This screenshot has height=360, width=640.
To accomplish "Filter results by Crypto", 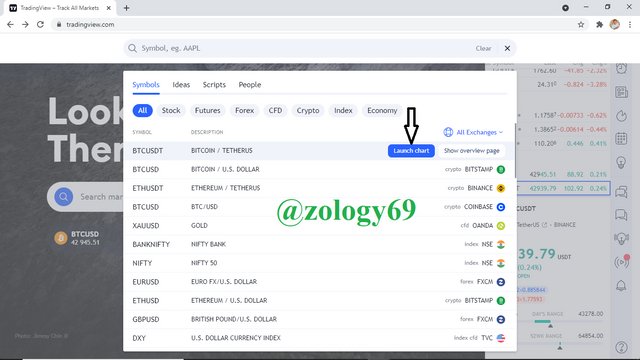I will coord(308,111).
